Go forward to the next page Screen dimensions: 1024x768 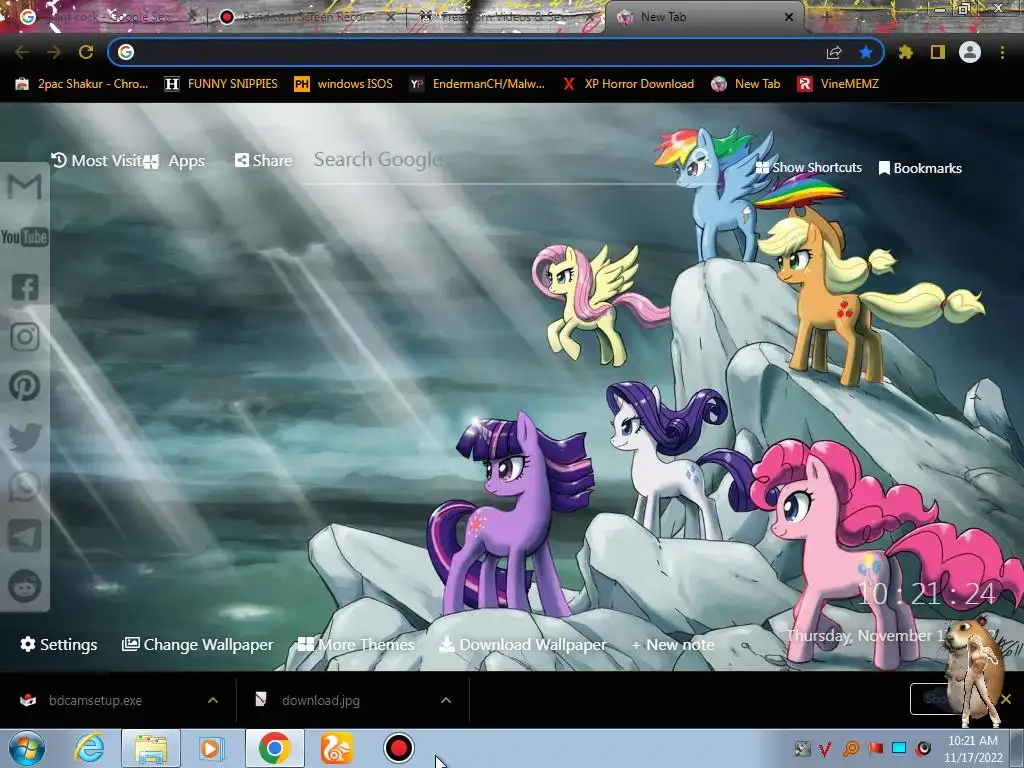tap(54, 52)
